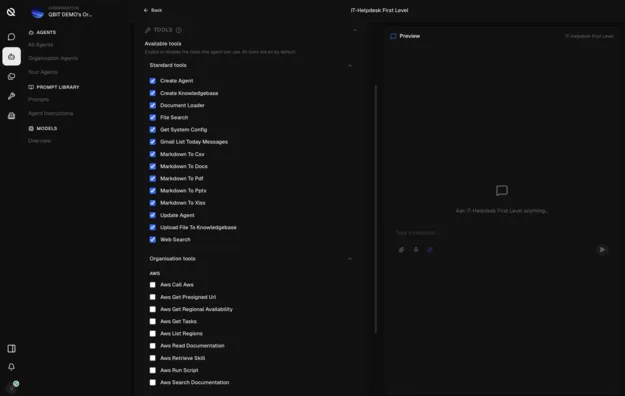Click the wrench icon beside TOOLS heading
Screen dimensions: 625x396
coord(148,30)
